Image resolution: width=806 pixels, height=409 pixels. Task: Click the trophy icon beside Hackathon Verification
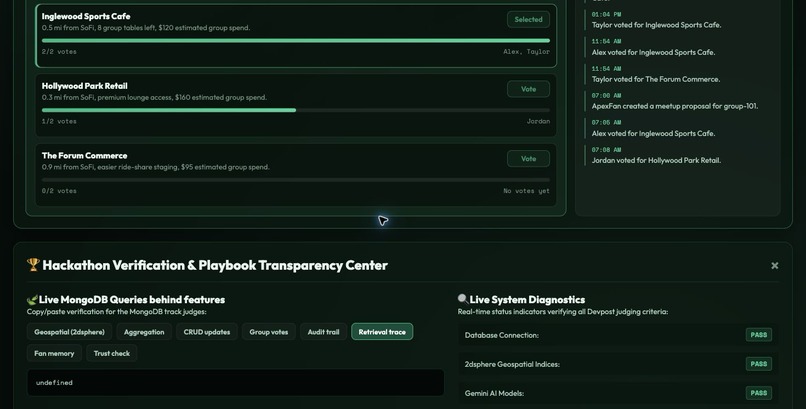click(x=33, y=265)
